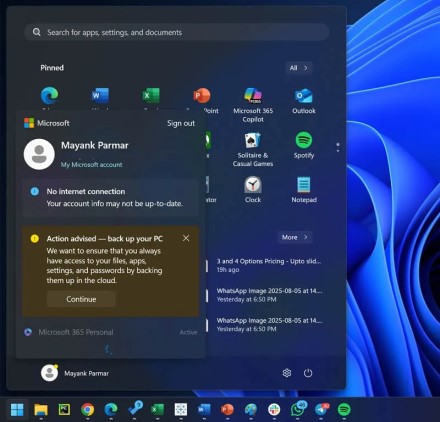Viewport: 440px width, 422px height.
Task: Open the pinned Word app in Start
Action: [100, 96]
